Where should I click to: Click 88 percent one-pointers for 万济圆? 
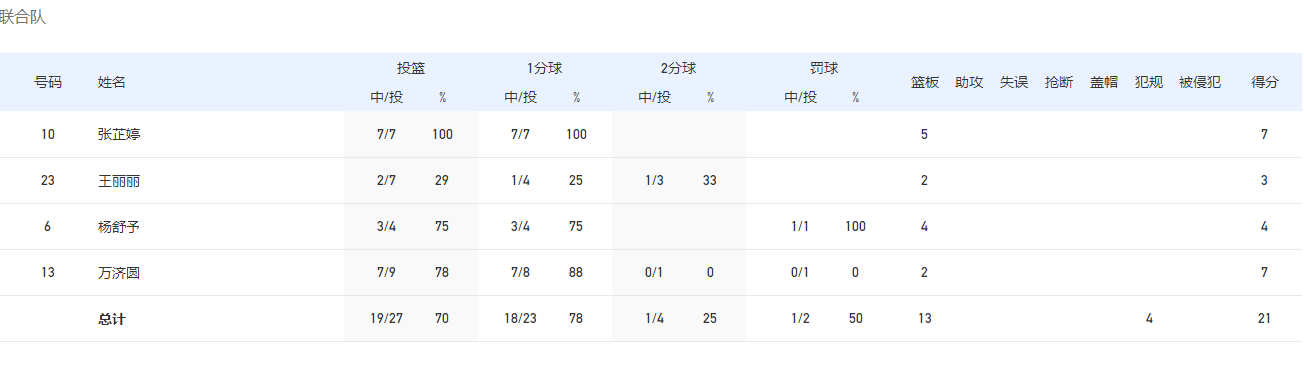[x=576, y=272]
